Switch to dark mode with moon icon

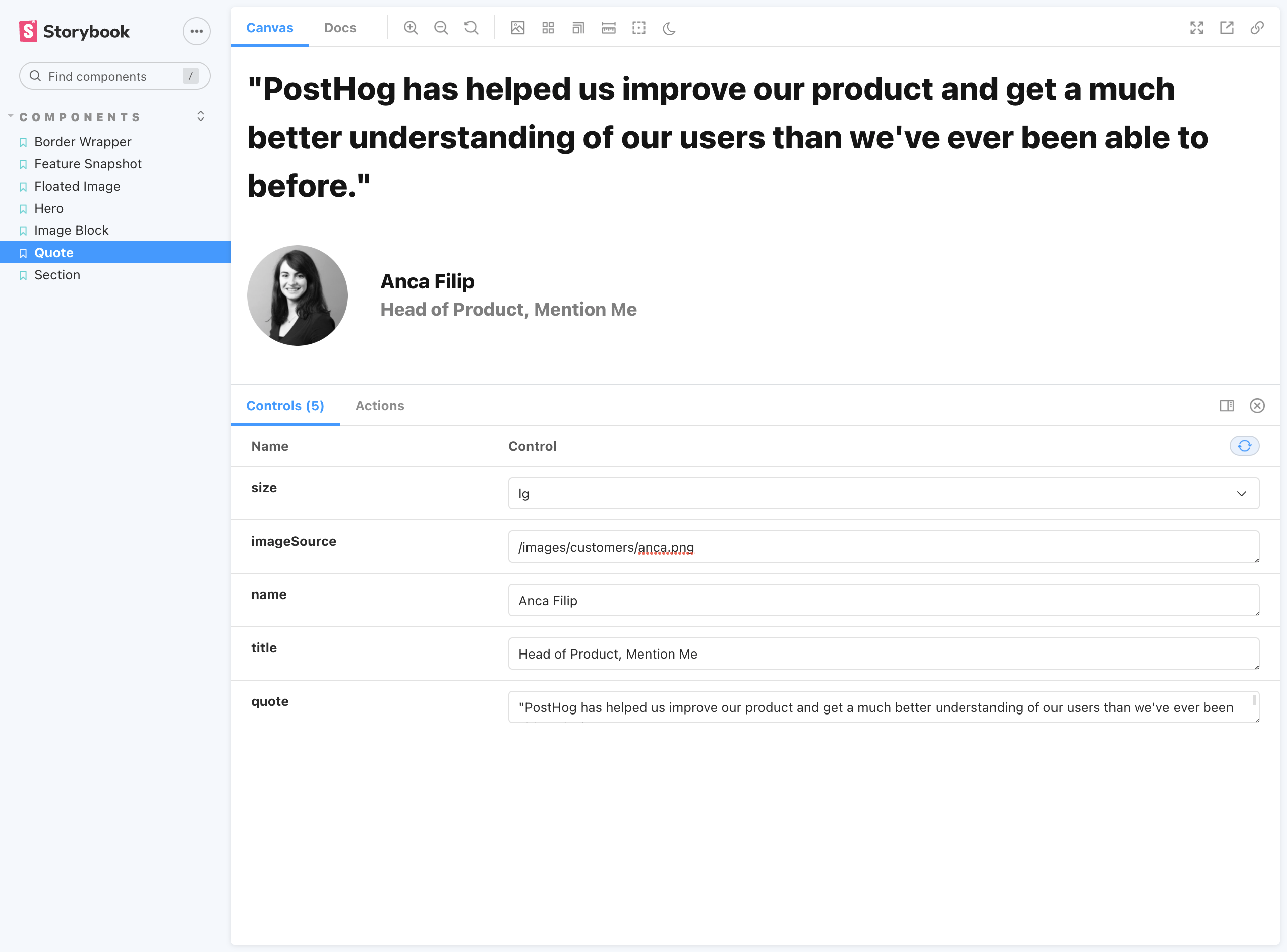669,28
